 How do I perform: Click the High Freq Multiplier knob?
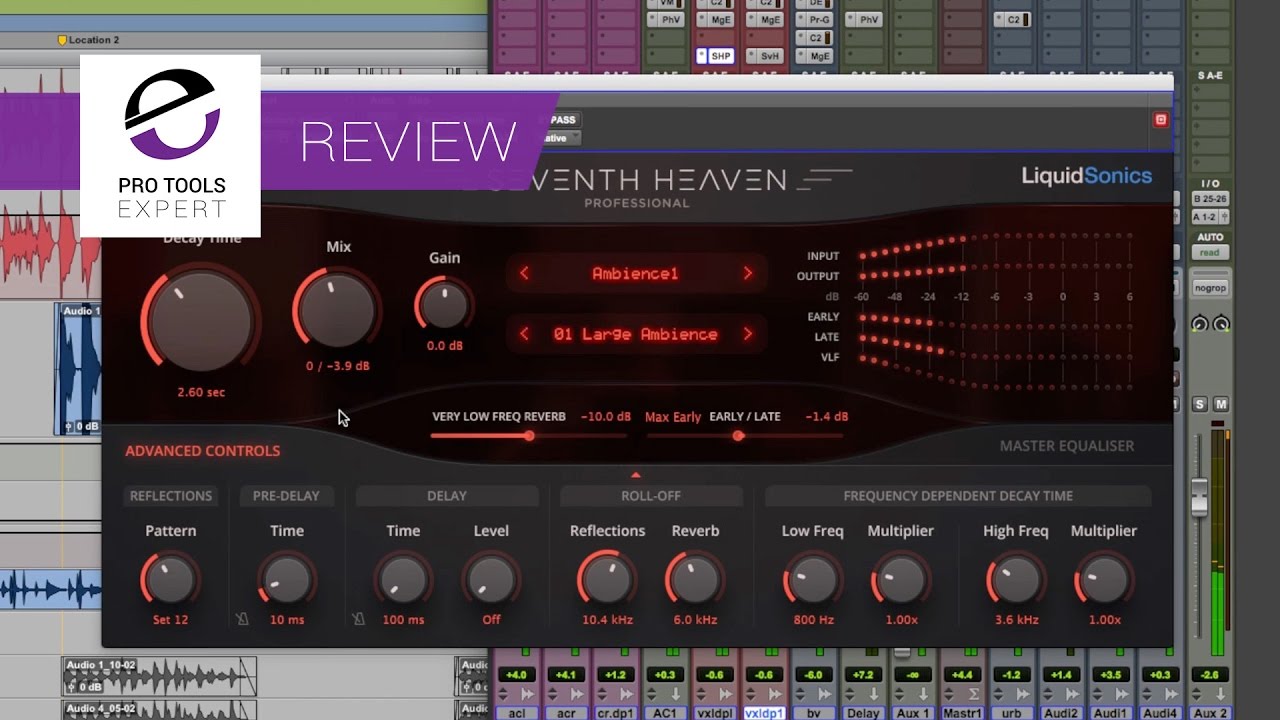pyautogui.click(x=1104, y=579)
